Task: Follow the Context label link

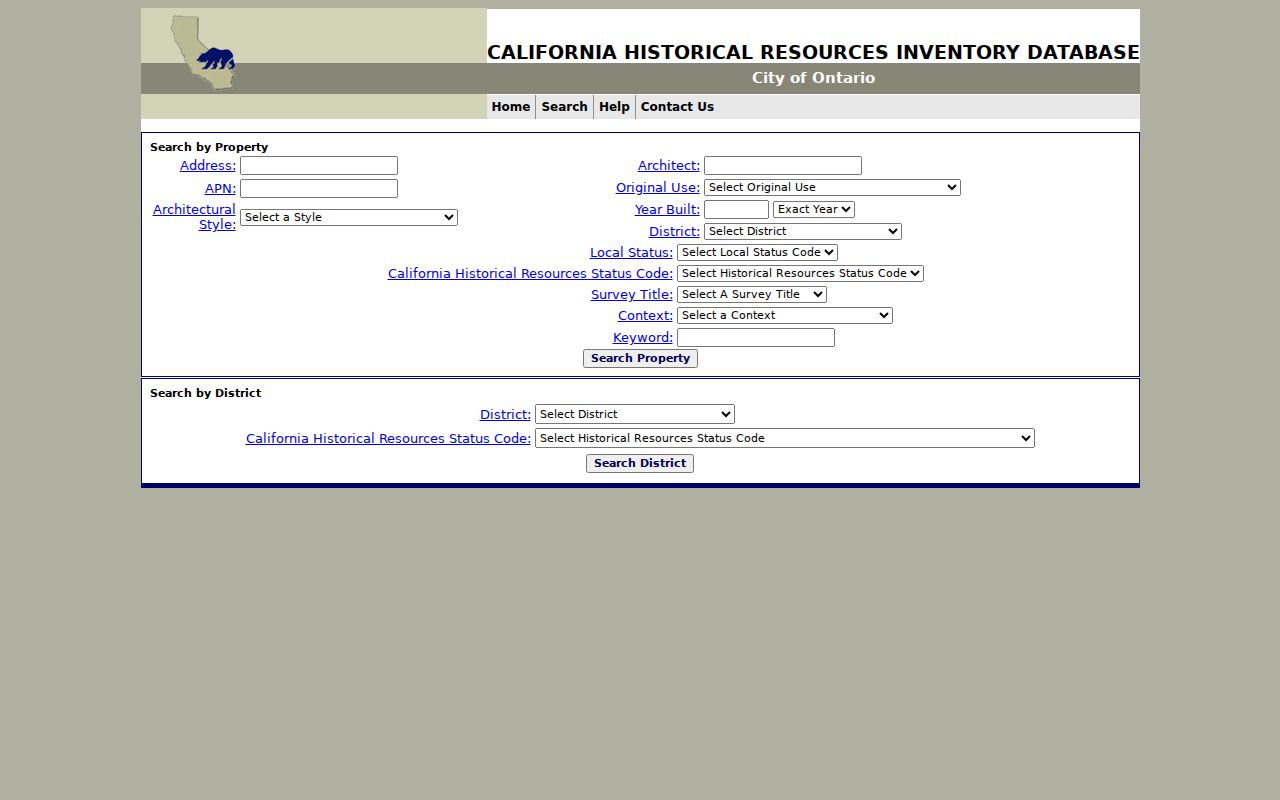Action: 645,316
